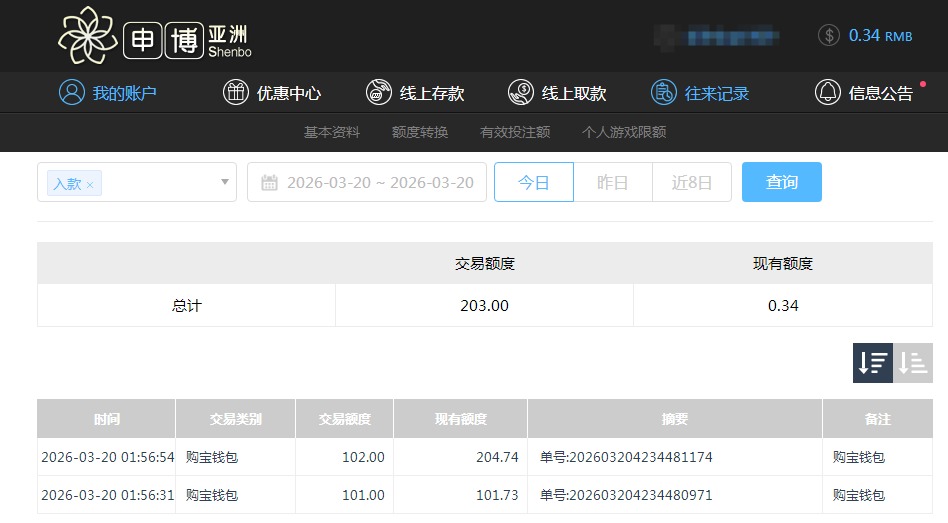This screenshot has width=948, height=523.
Task: Click the 信息公告 bell icon
Action: coord(828,93)
